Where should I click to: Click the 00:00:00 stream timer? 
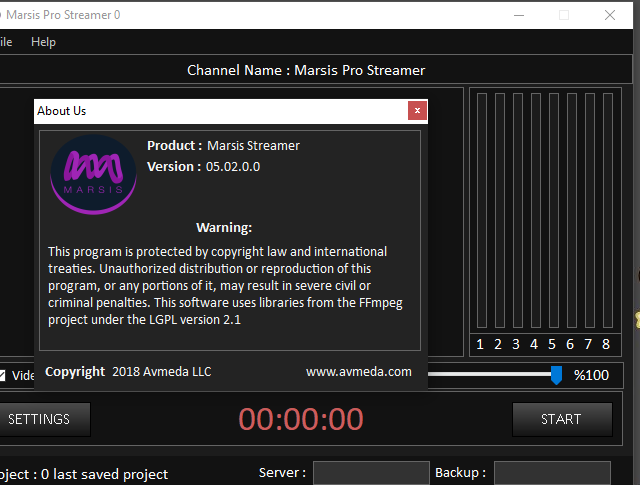(301, 419)
